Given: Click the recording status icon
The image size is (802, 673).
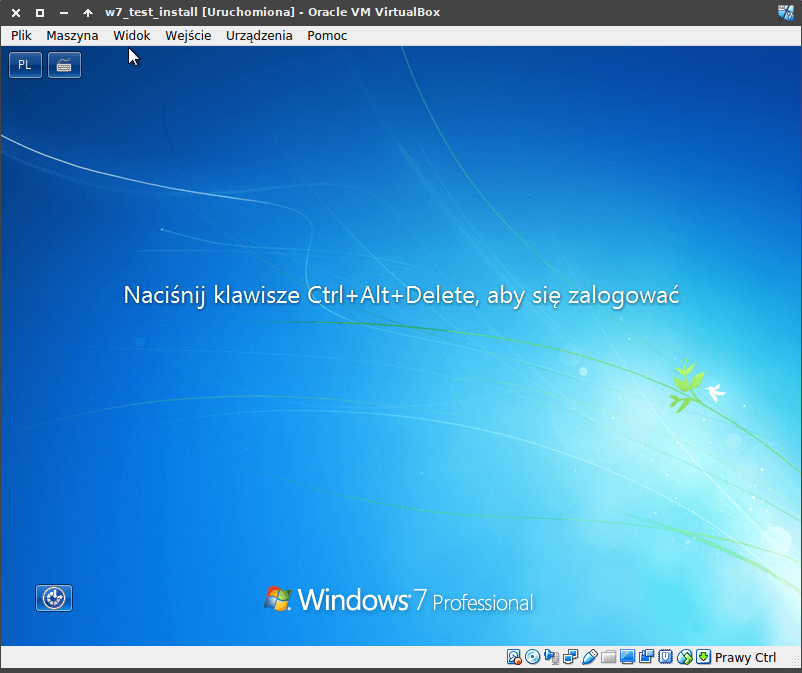Looking at the screenshot, I should 646,657.
